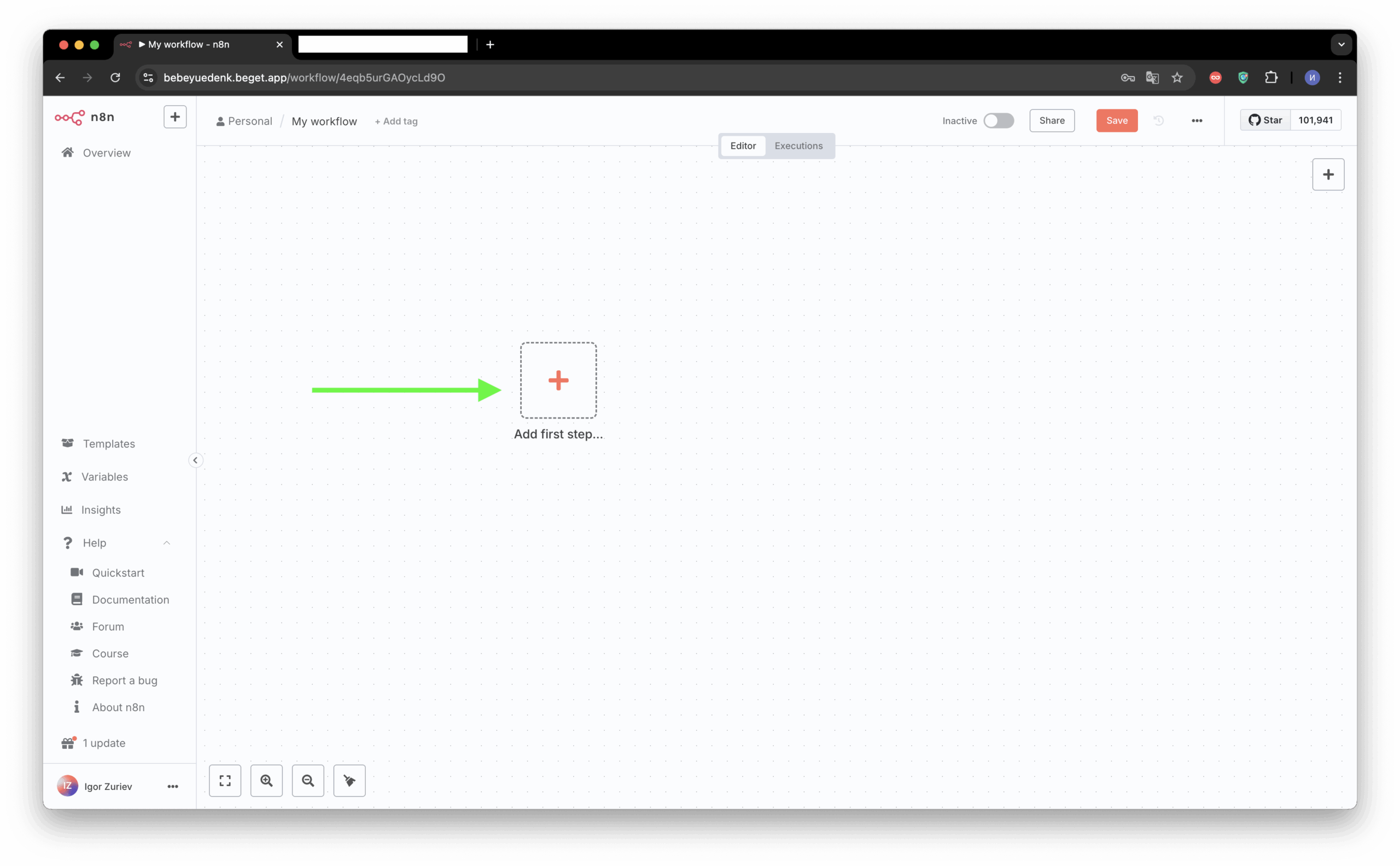Collapse the Help menu section
Image resolution: width=1400 pixels, height=866 pixels.
[x=167, y=543]
